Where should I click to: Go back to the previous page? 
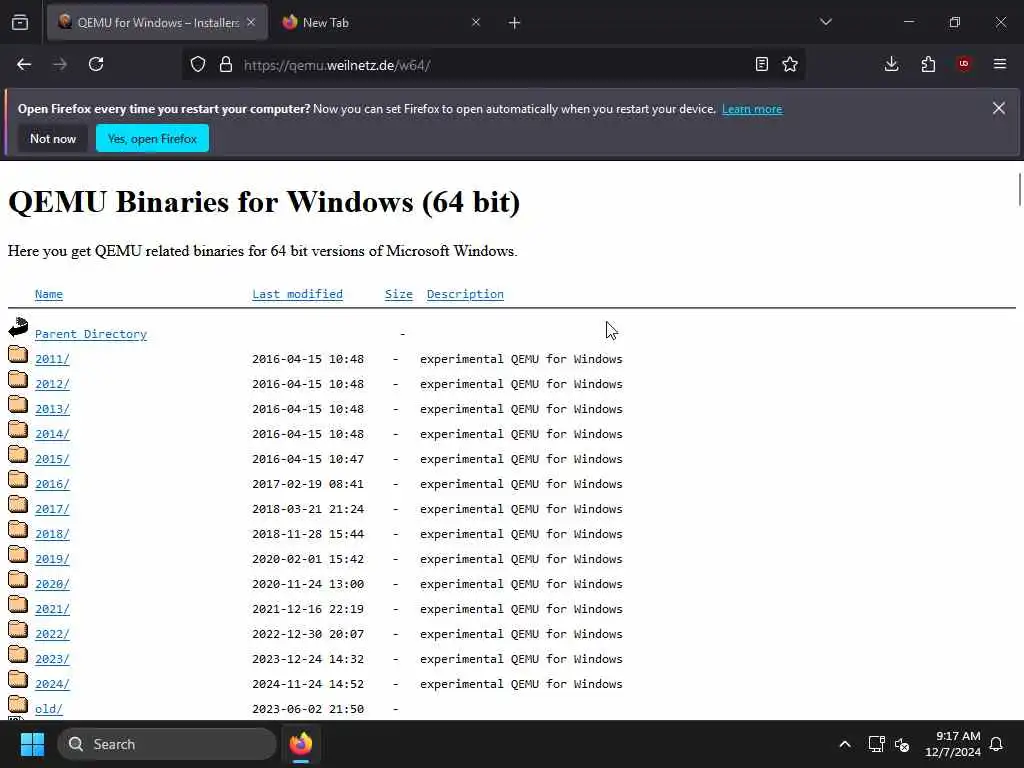24,64
